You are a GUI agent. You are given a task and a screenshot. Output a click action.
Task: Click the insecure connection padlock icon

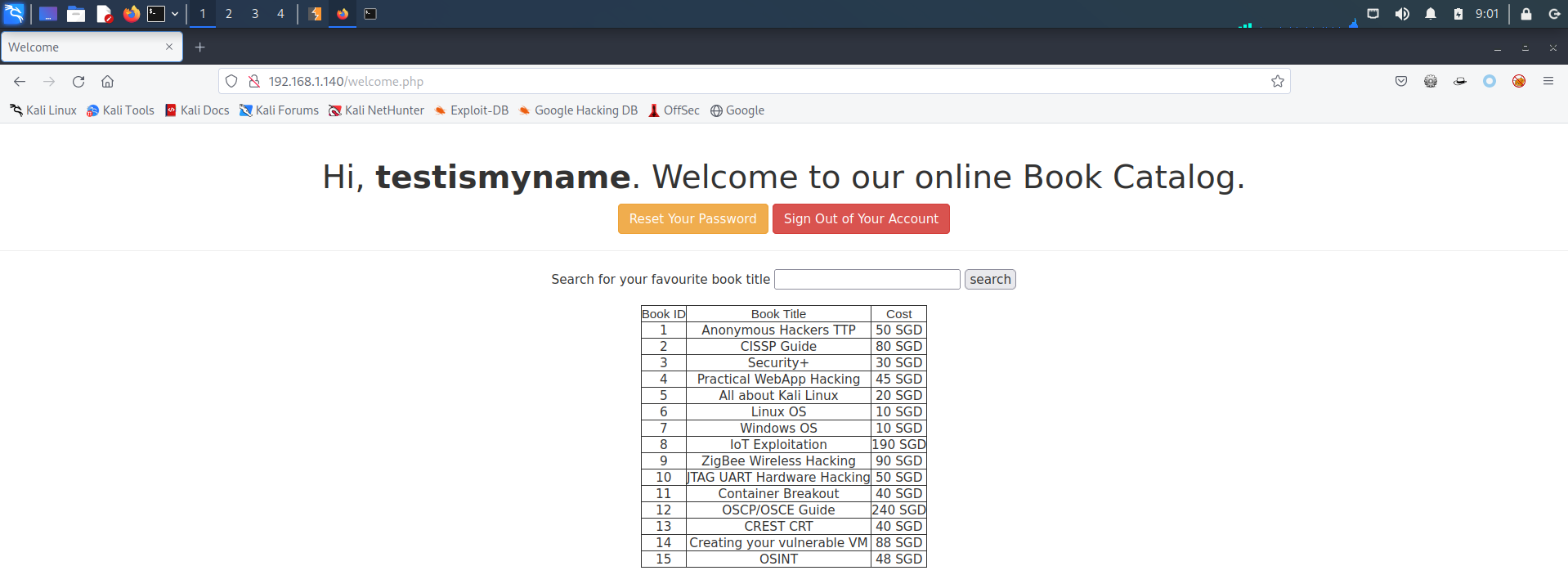(x=254, y=82)
